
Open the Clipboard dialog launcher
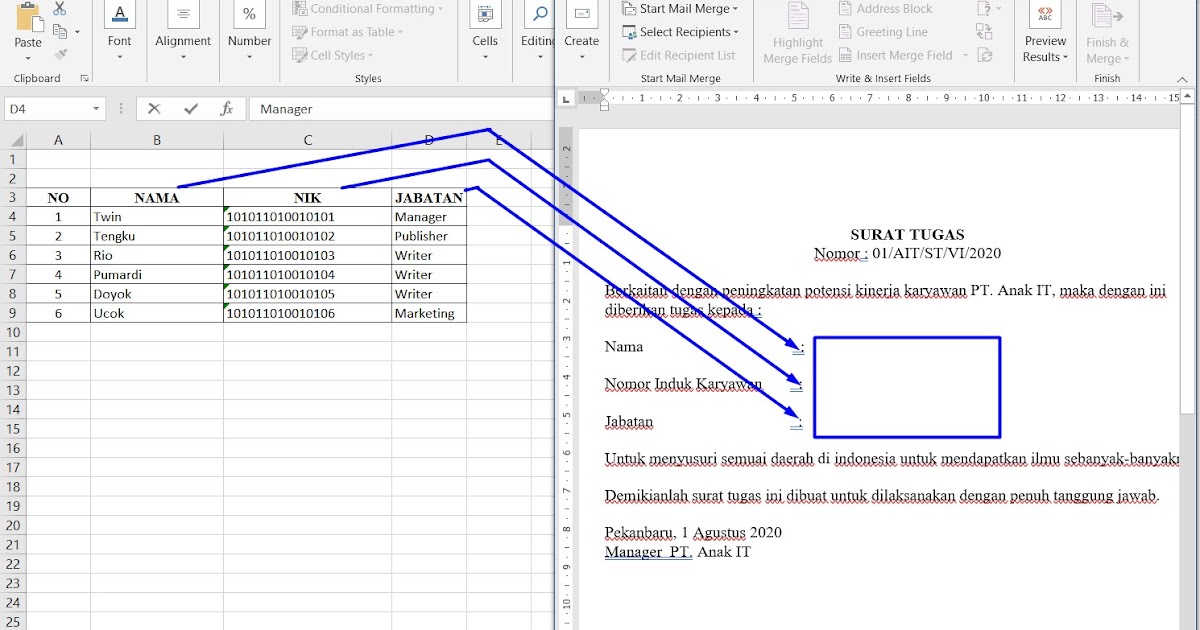tap(84, 77)
